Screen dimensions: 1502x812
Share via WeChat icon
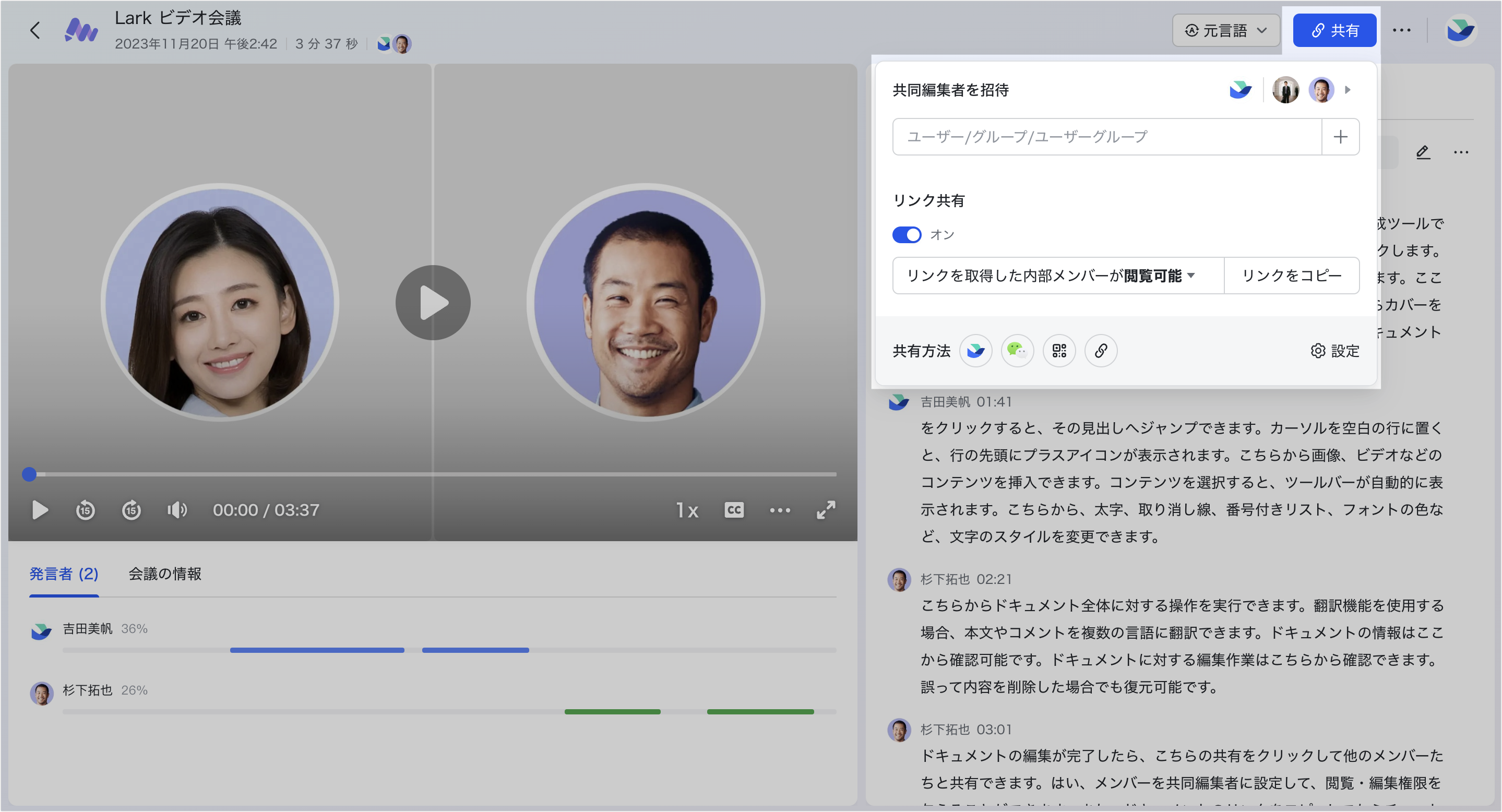click(1017, 350)
